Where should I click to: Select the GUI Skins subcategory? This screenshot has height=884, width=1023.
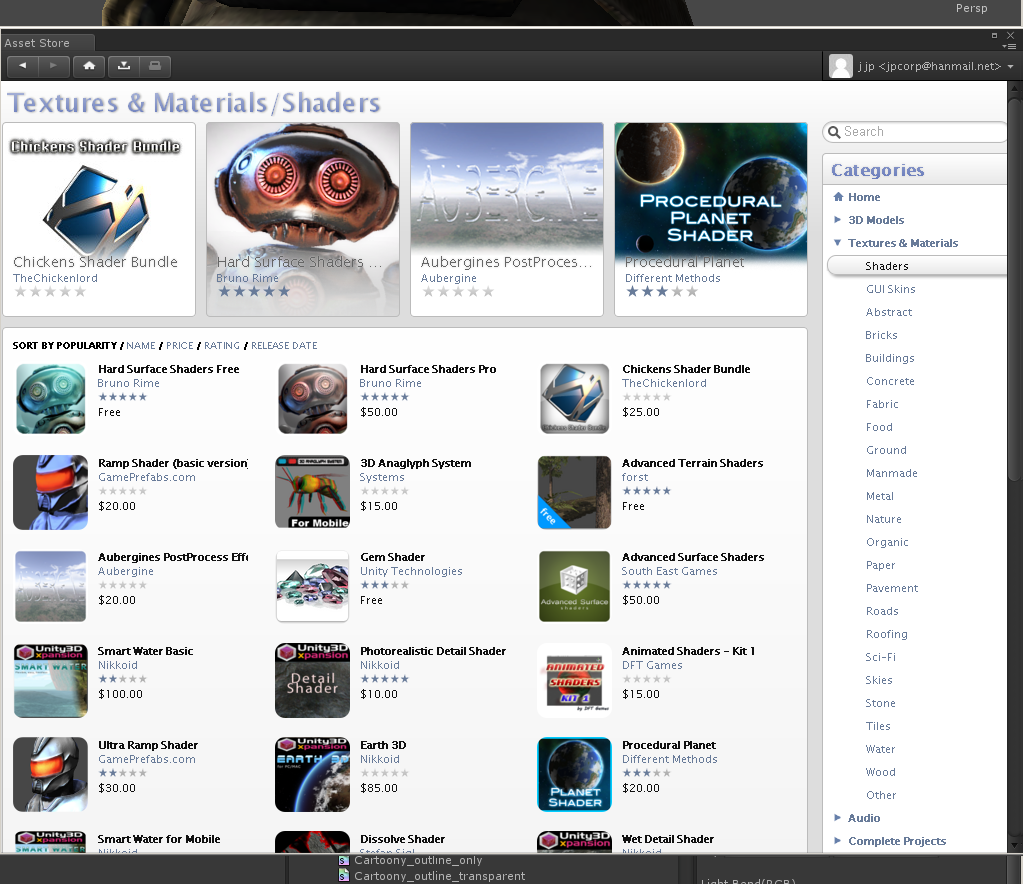(891, 289)
